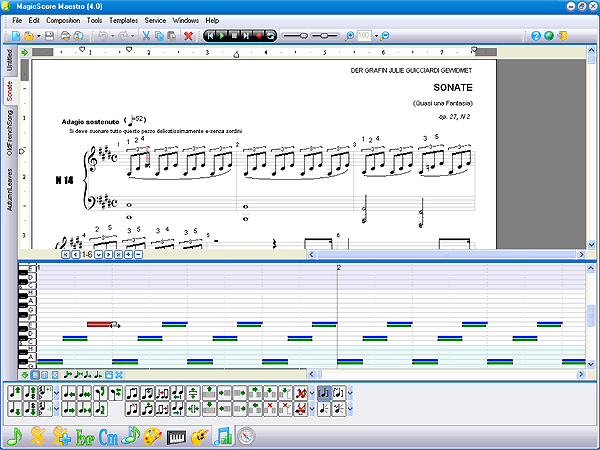This screenshot has width=600, height=450.
Task: Open the Templates menu
Action: point(123,20)
